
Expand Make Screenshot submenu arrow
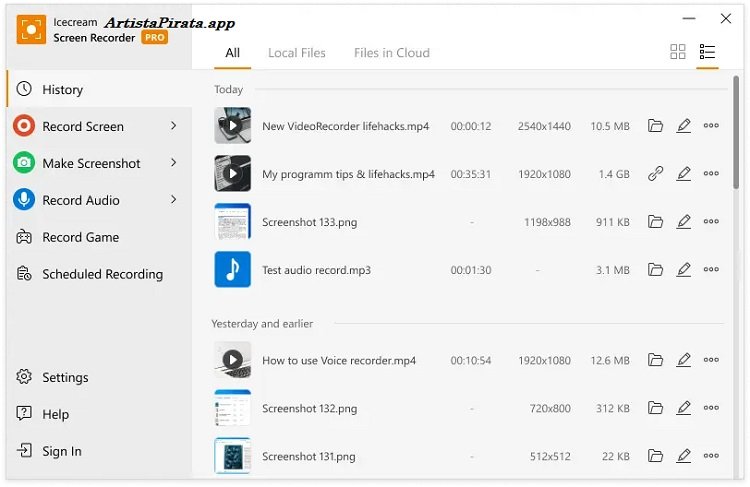coord(174,163)
